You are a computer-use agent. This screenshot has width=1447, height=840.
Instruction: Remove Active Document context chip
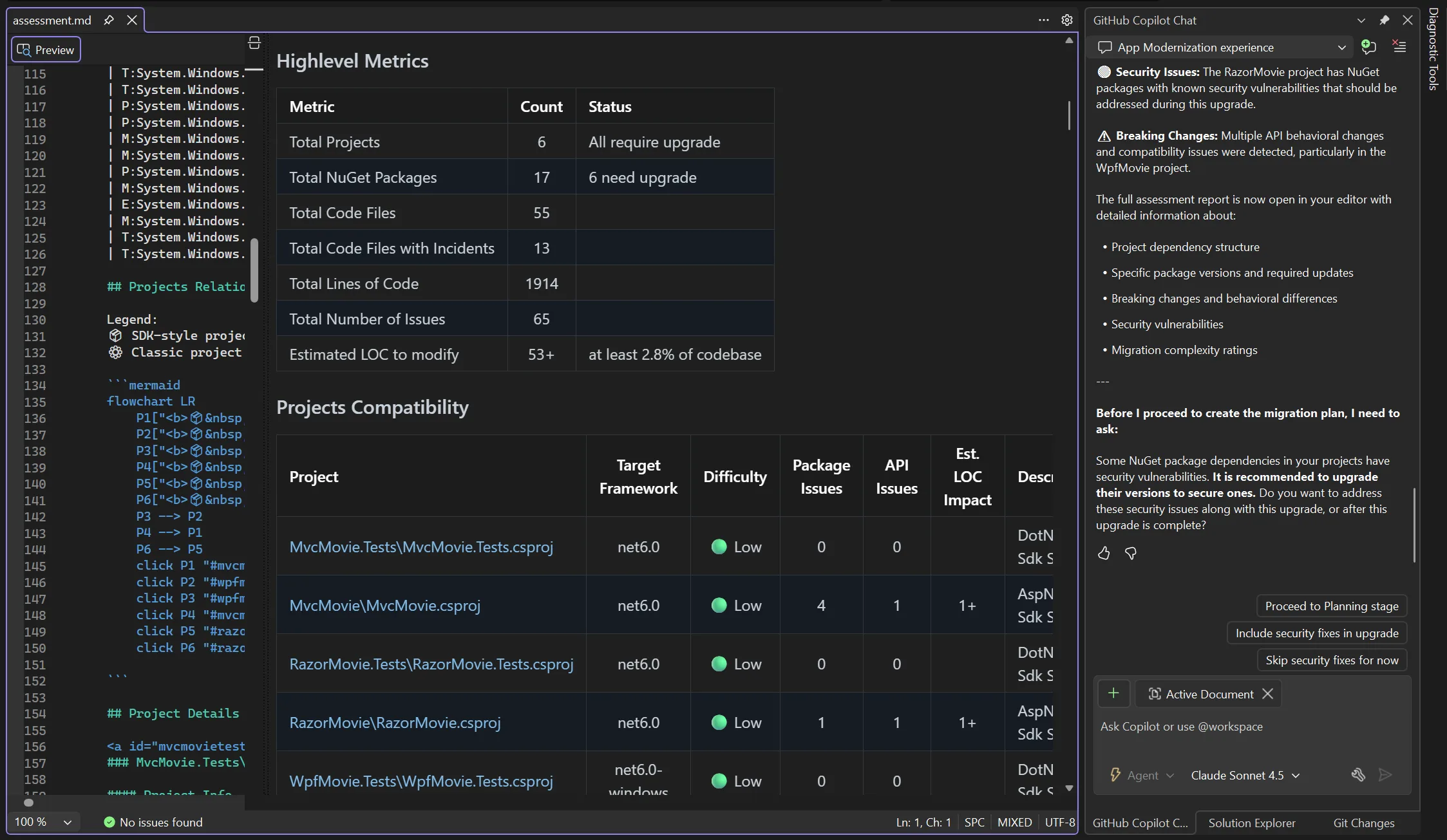tap(1267, 694)
